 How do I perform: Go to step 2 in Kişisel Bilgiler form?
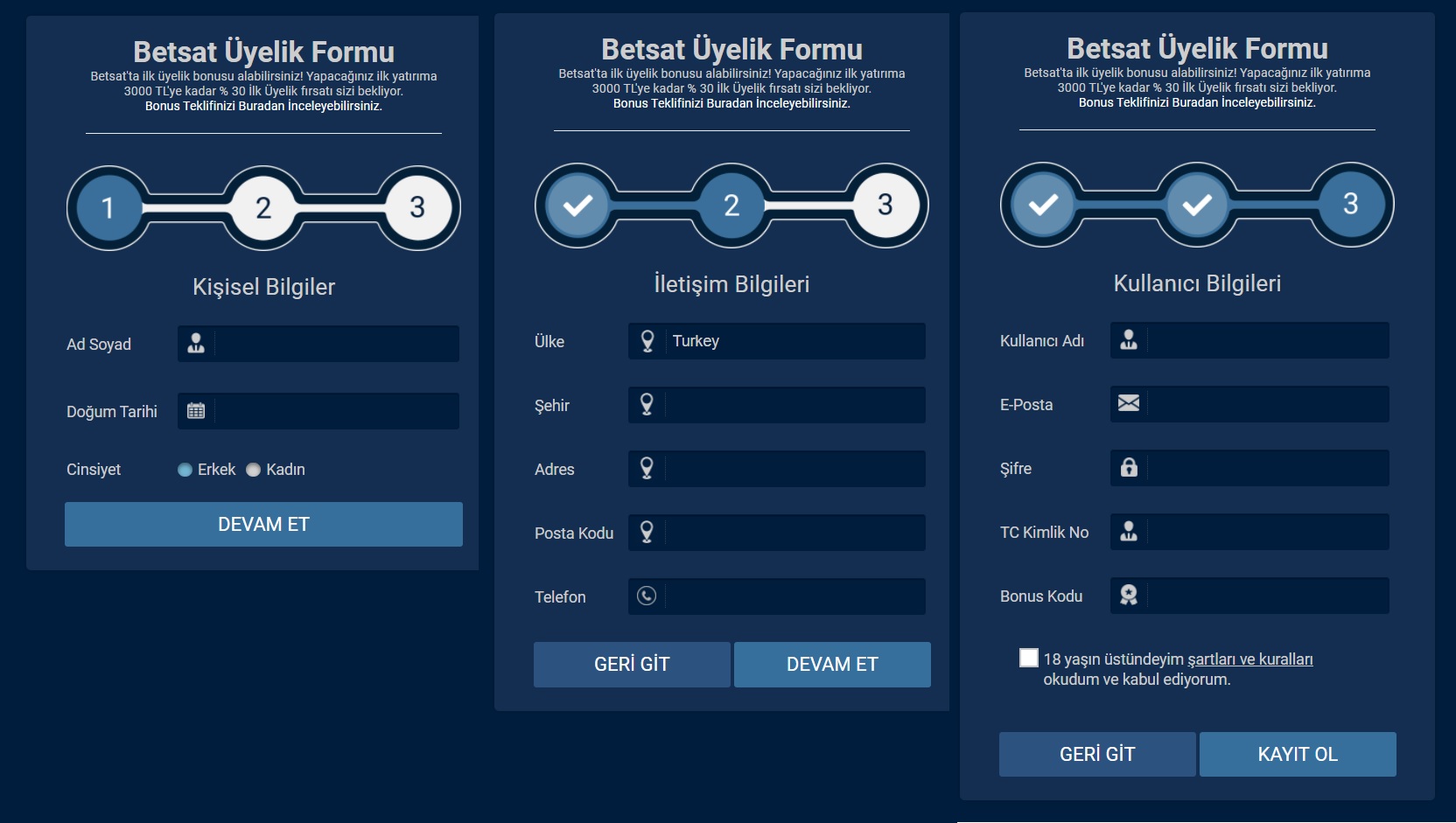(263, 208)
